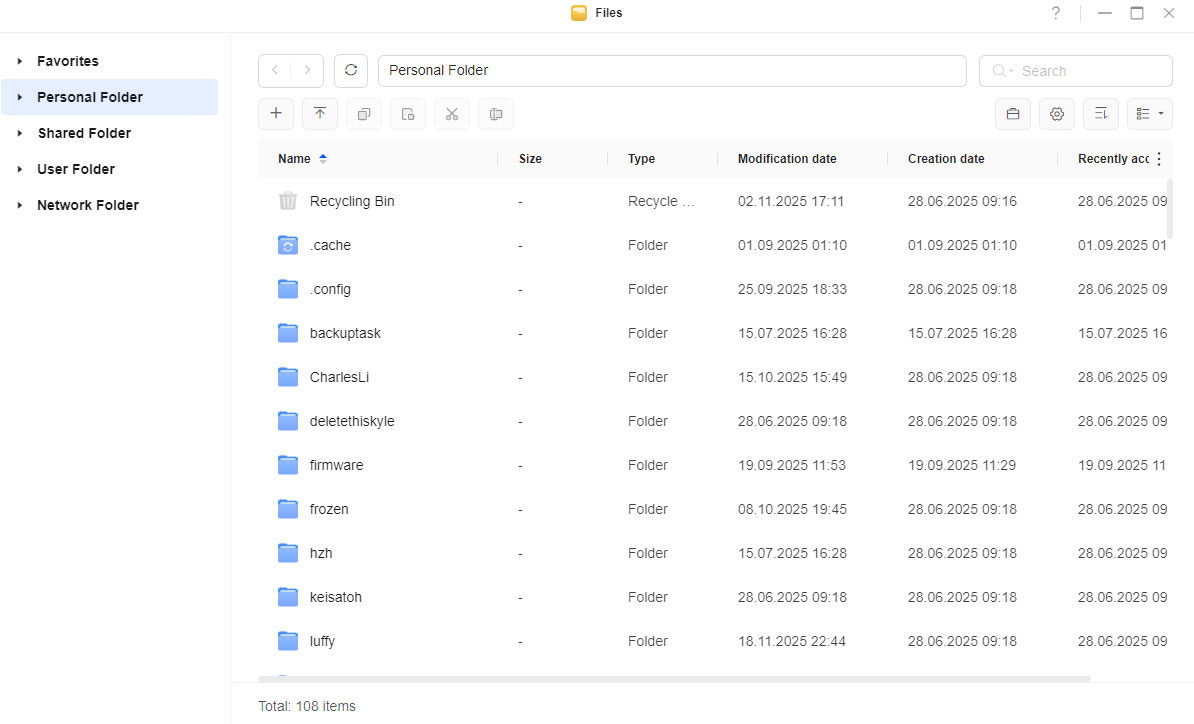Select the Copy icon
Image resolution: width=1194 pixels, height=724 pixels.
pos(364,113)
